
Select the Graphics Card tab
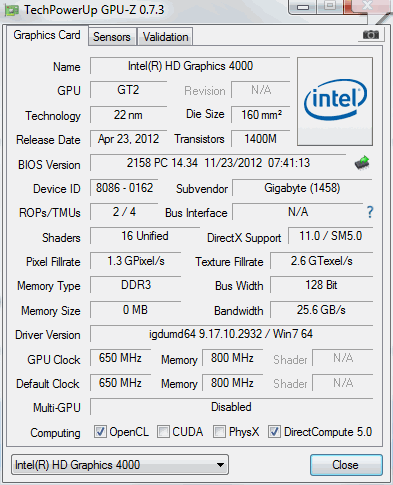pyautogui.click(x=47, y=35)
